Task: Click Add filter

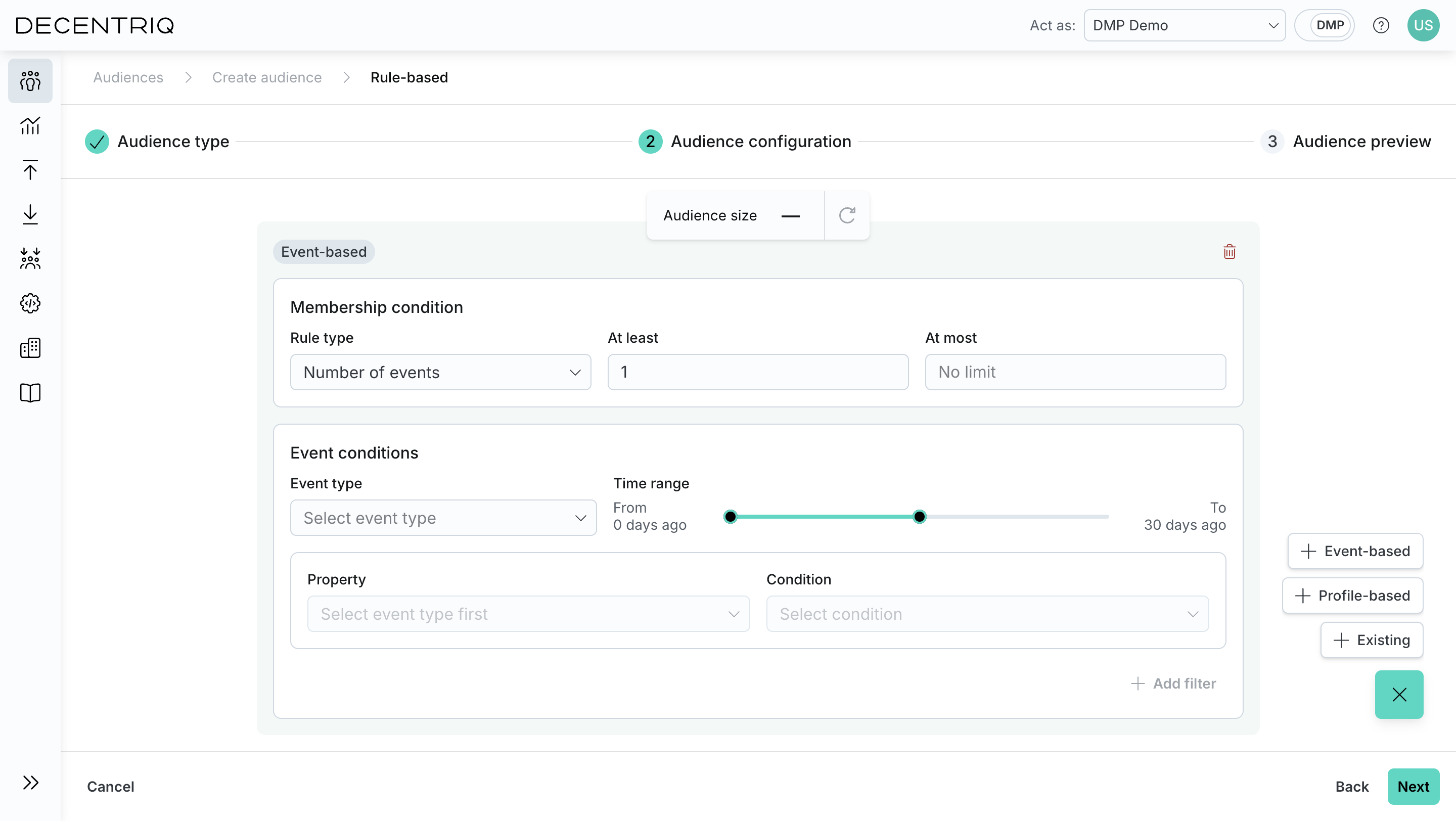Action: point(1173,683)
